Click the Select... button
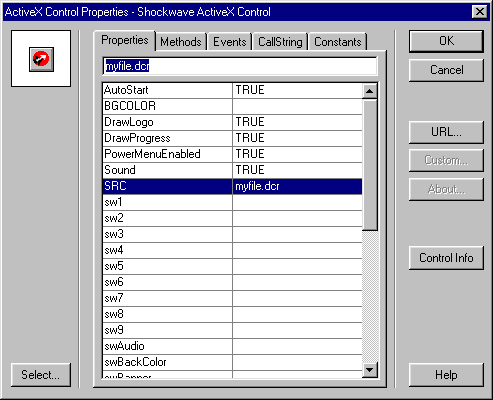The height and width of the screenshot is (400, 493). [41, 375]
